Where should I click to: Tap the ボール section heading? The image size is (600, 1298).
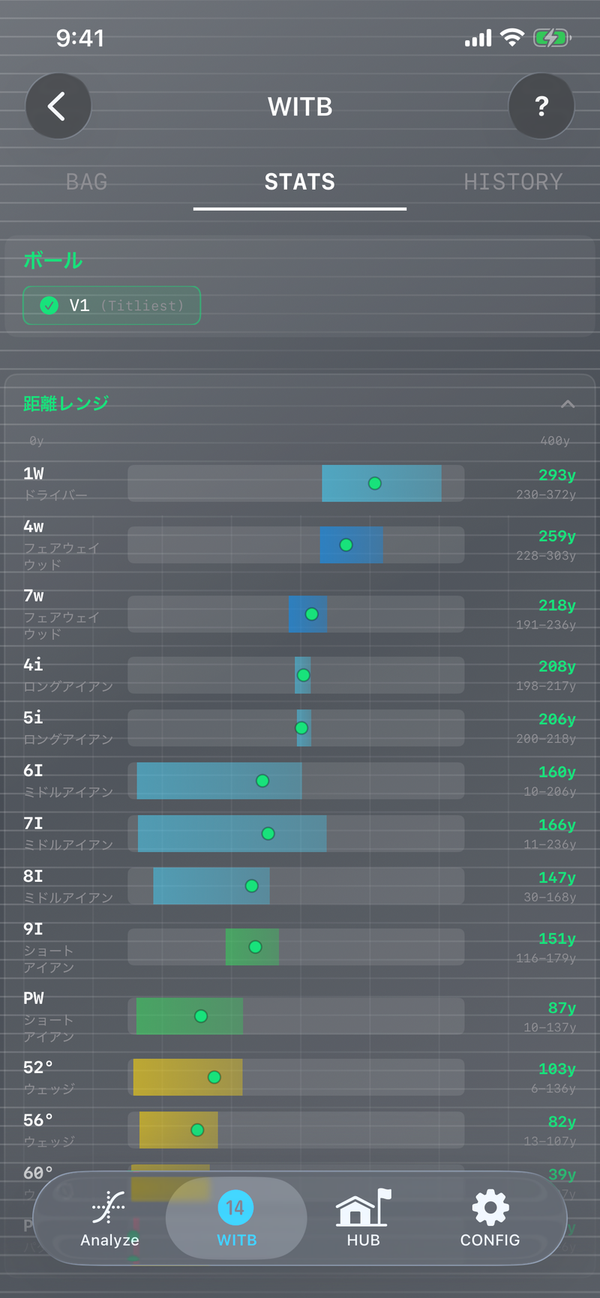click(53, 261)
